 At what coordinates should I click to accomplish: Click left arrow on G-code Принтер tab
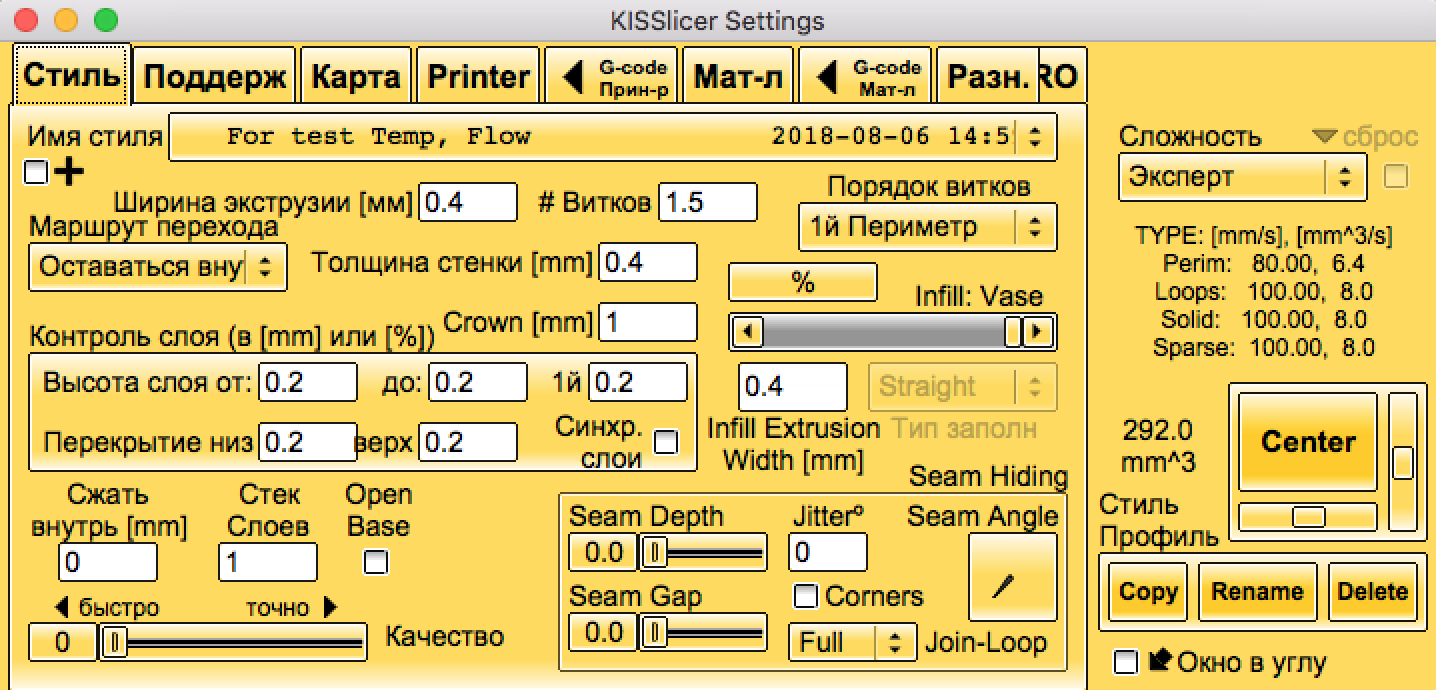[x=573, y=77]
